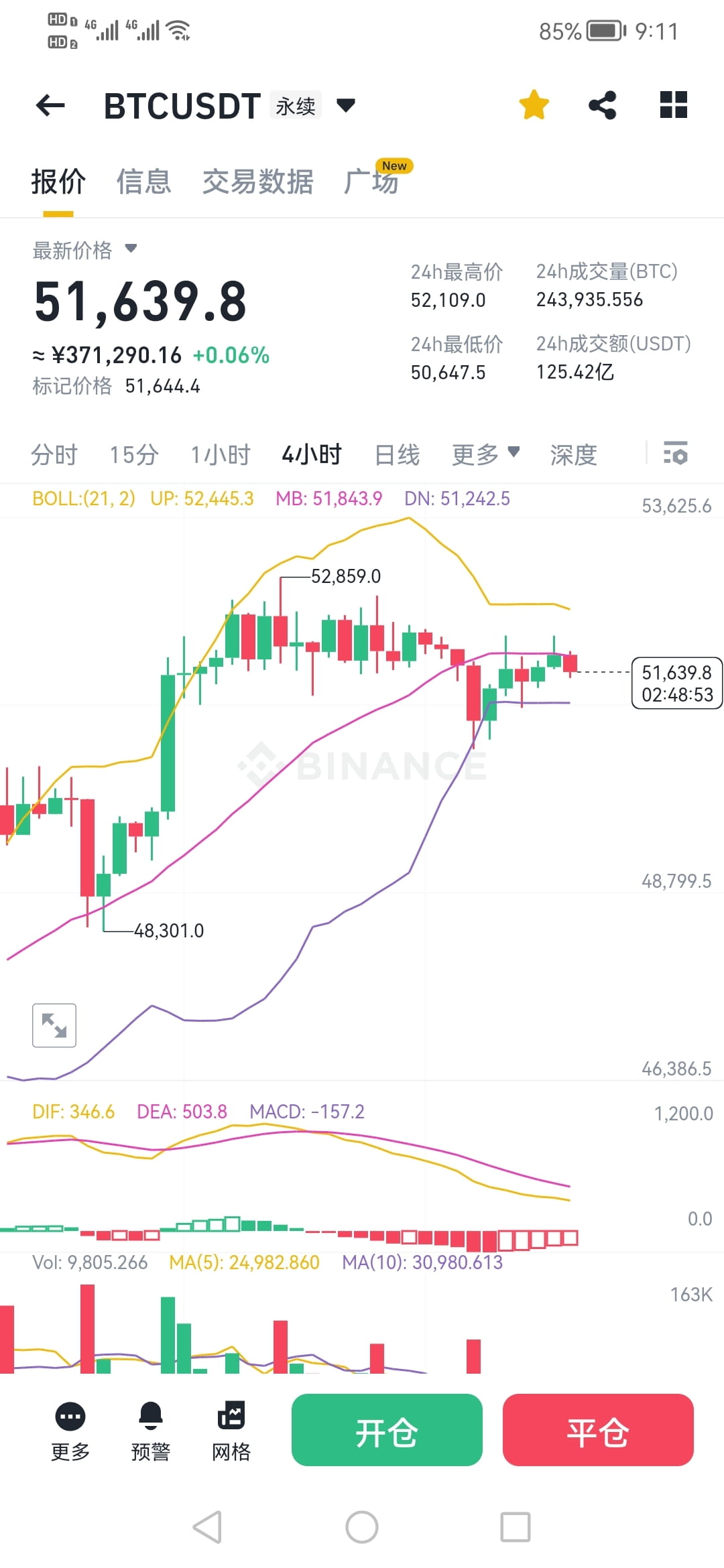Switch to the 广场 tab
Image resolution: width=724 pixels, height=1568 pixels.
373,181
